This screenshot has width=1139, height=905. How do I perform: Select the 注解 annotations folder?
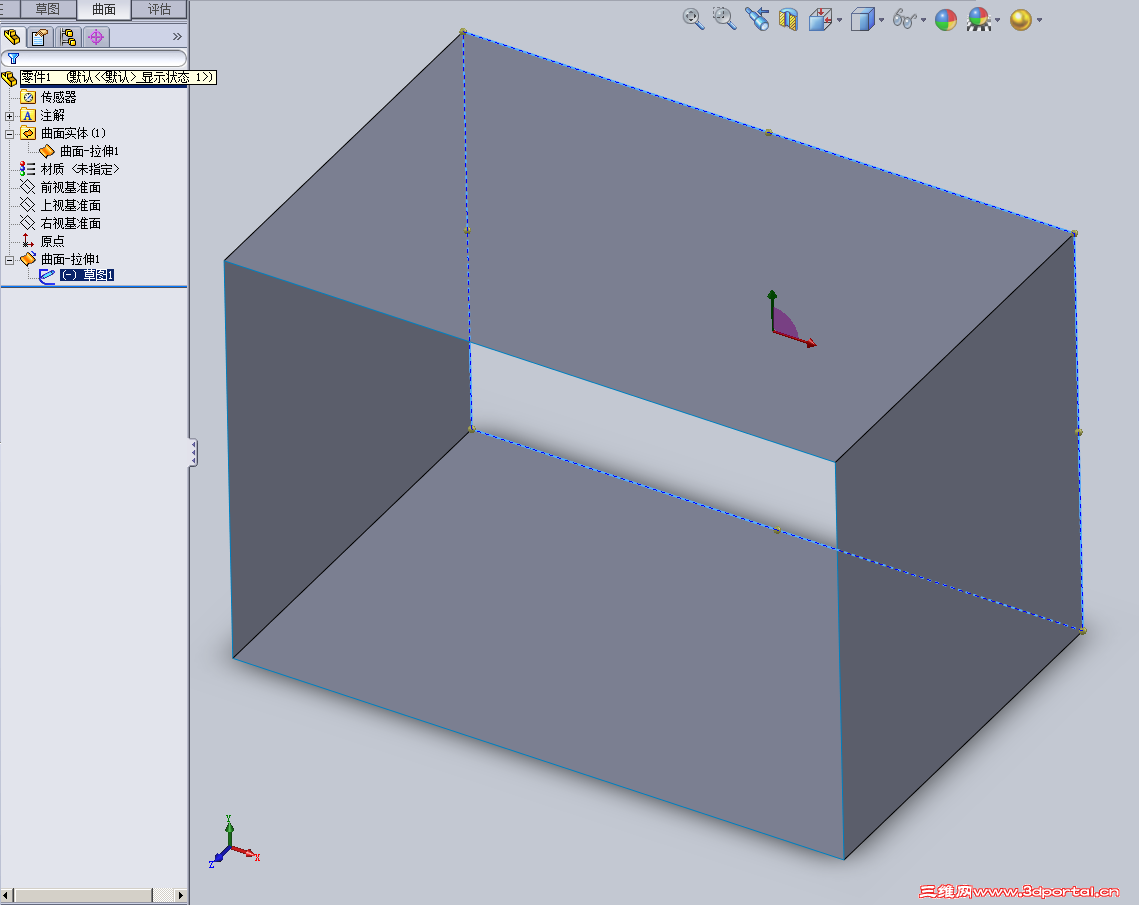[x=43, y=115]
